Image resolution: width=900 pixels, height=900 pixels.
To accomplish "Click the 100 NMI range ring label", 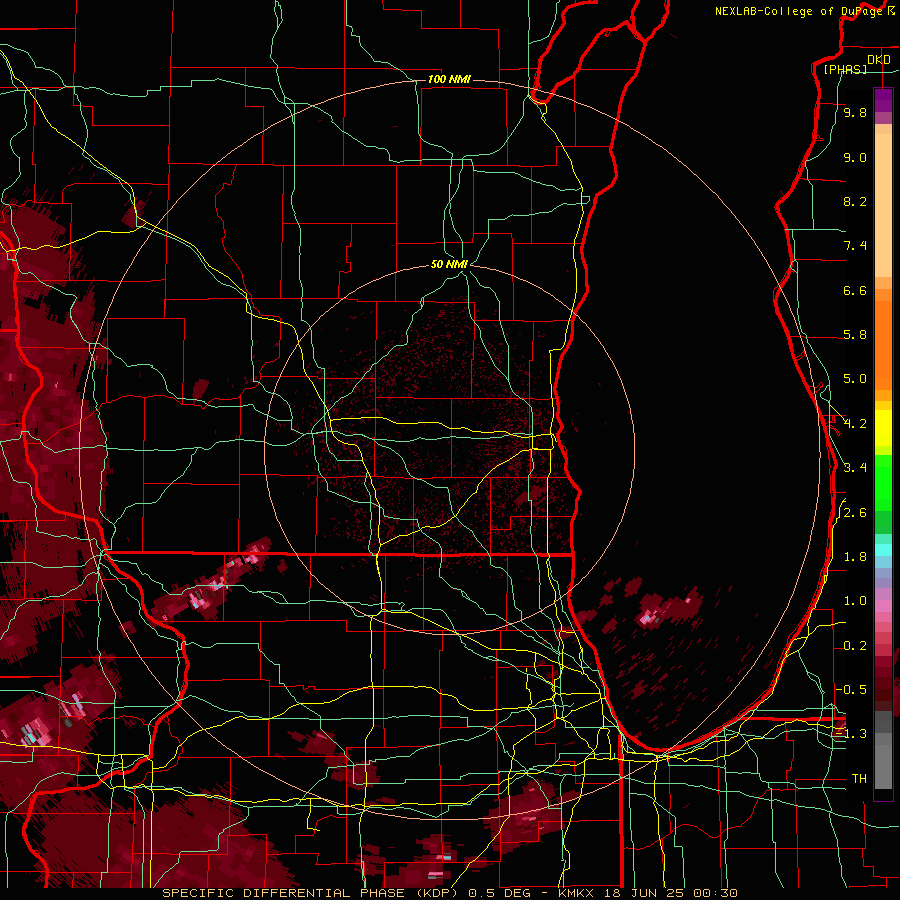I will pos(449,79).
